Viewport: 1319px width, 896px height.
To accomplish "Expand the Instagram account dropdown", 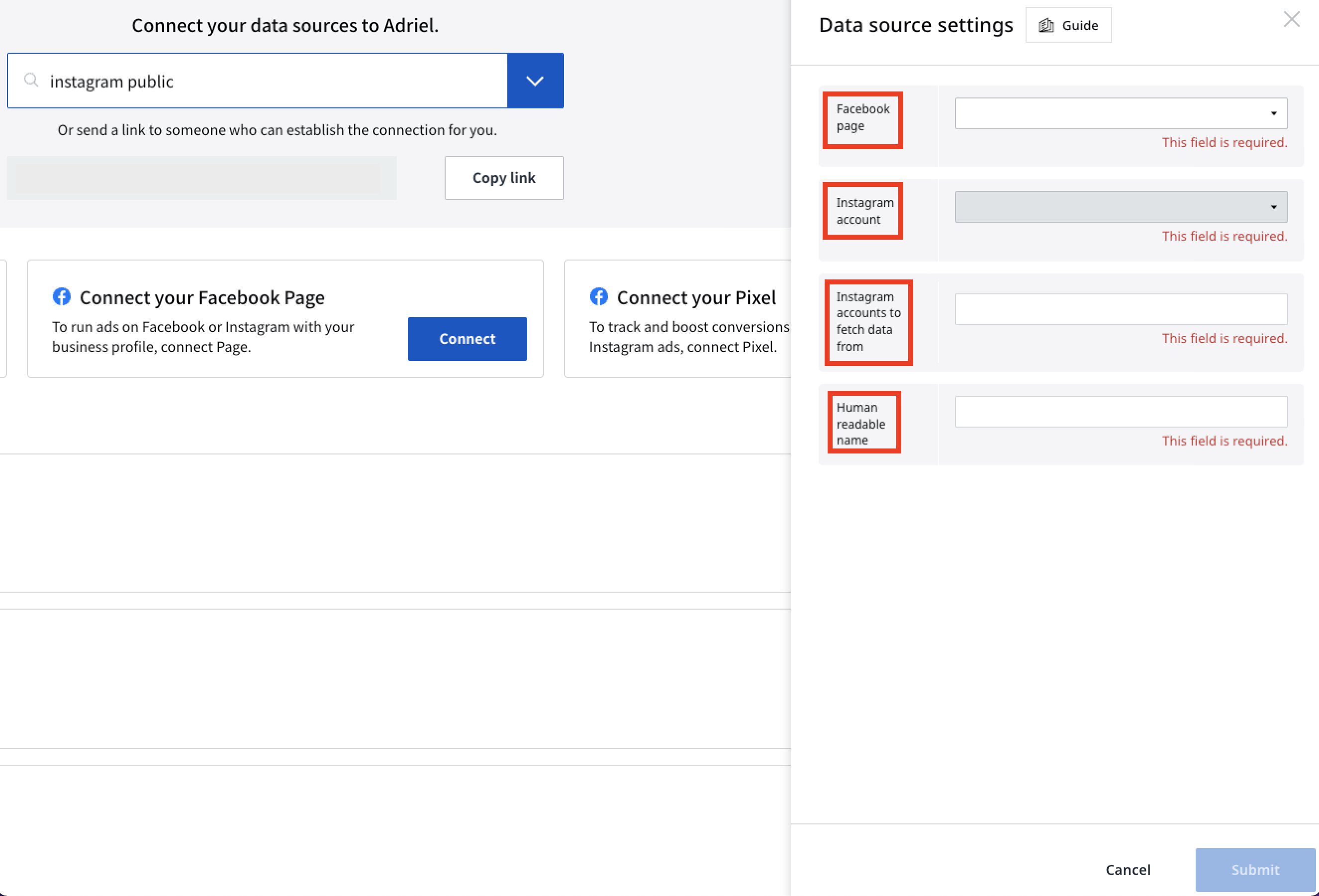I will point(1121,206).
